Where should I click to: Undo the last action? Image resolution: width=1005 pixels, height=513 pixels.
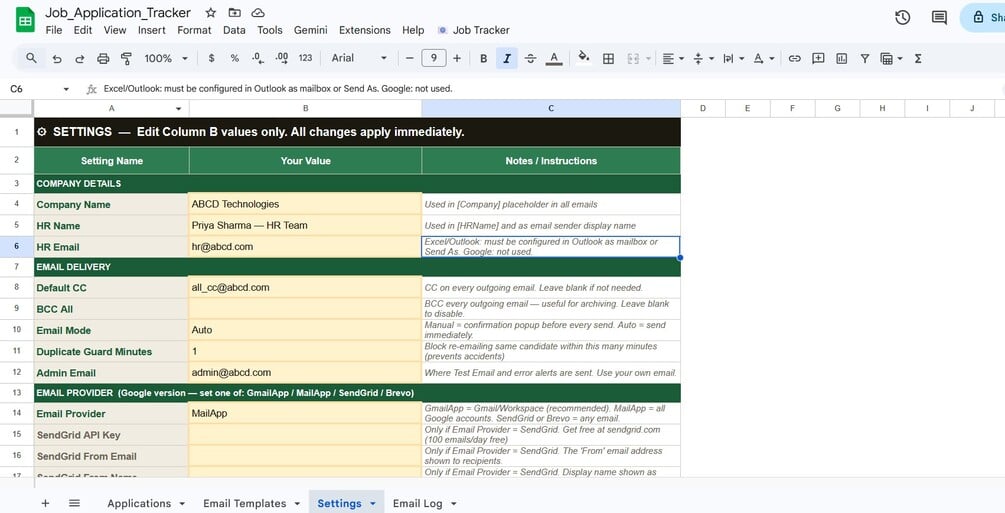pyautogui.click(x=57, y=58)
